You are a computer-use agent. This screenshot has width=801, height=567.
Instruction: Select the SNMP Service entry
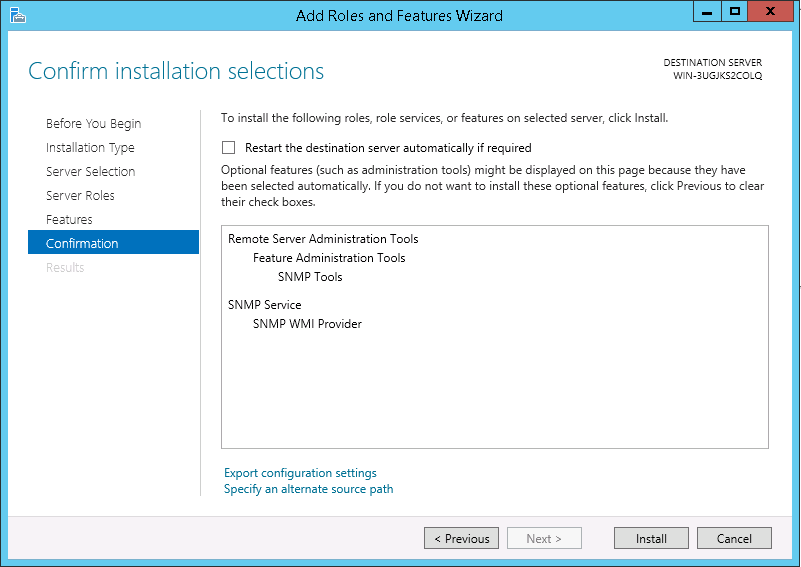264,305
